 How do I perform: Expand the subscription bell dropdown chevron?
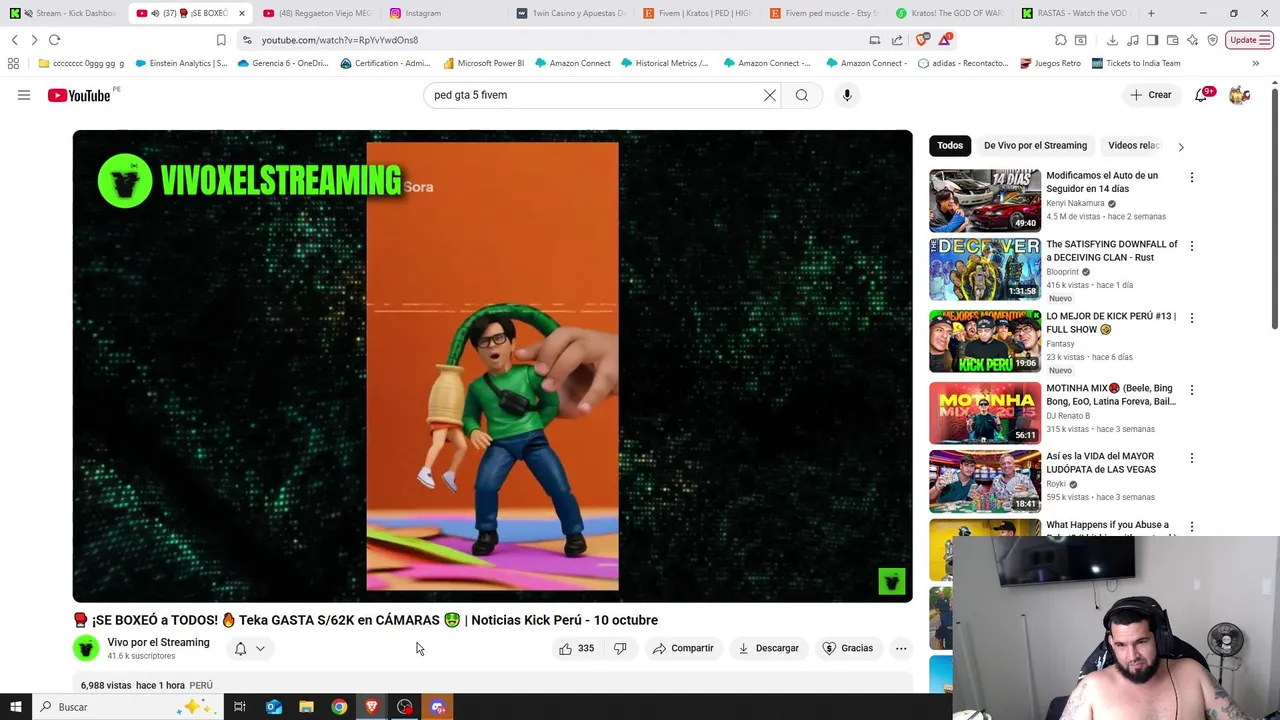pyautogui.click(x=260, y=648)
